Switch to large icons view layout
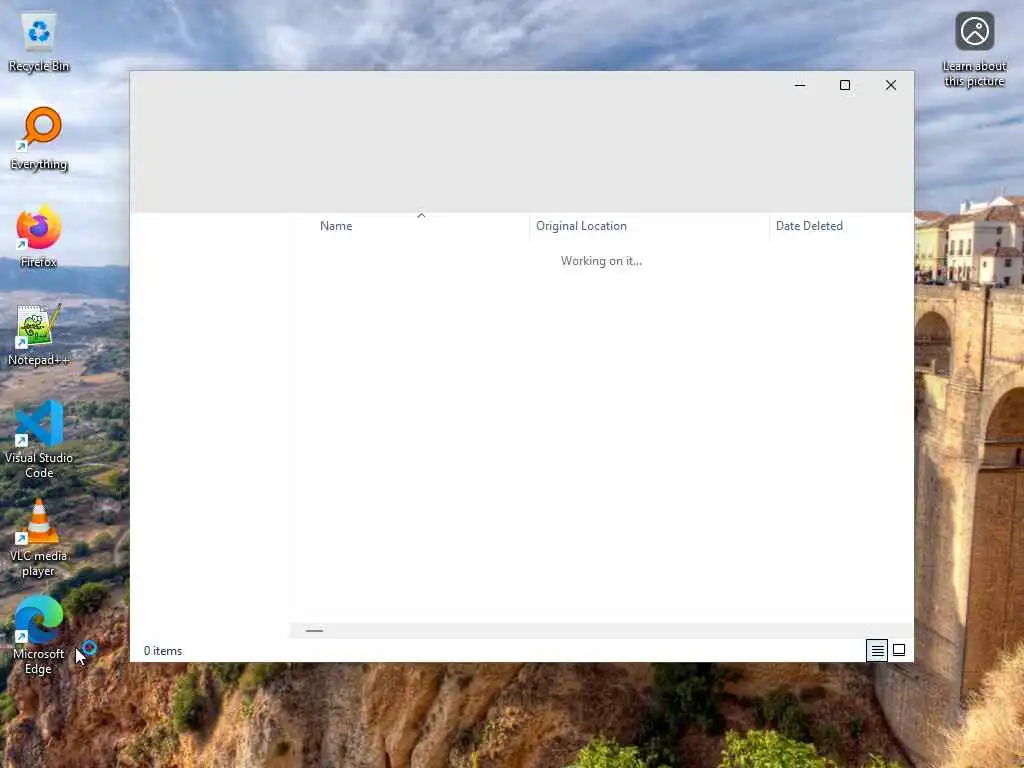Viewport: 1024px width, 768px height. 899,650
